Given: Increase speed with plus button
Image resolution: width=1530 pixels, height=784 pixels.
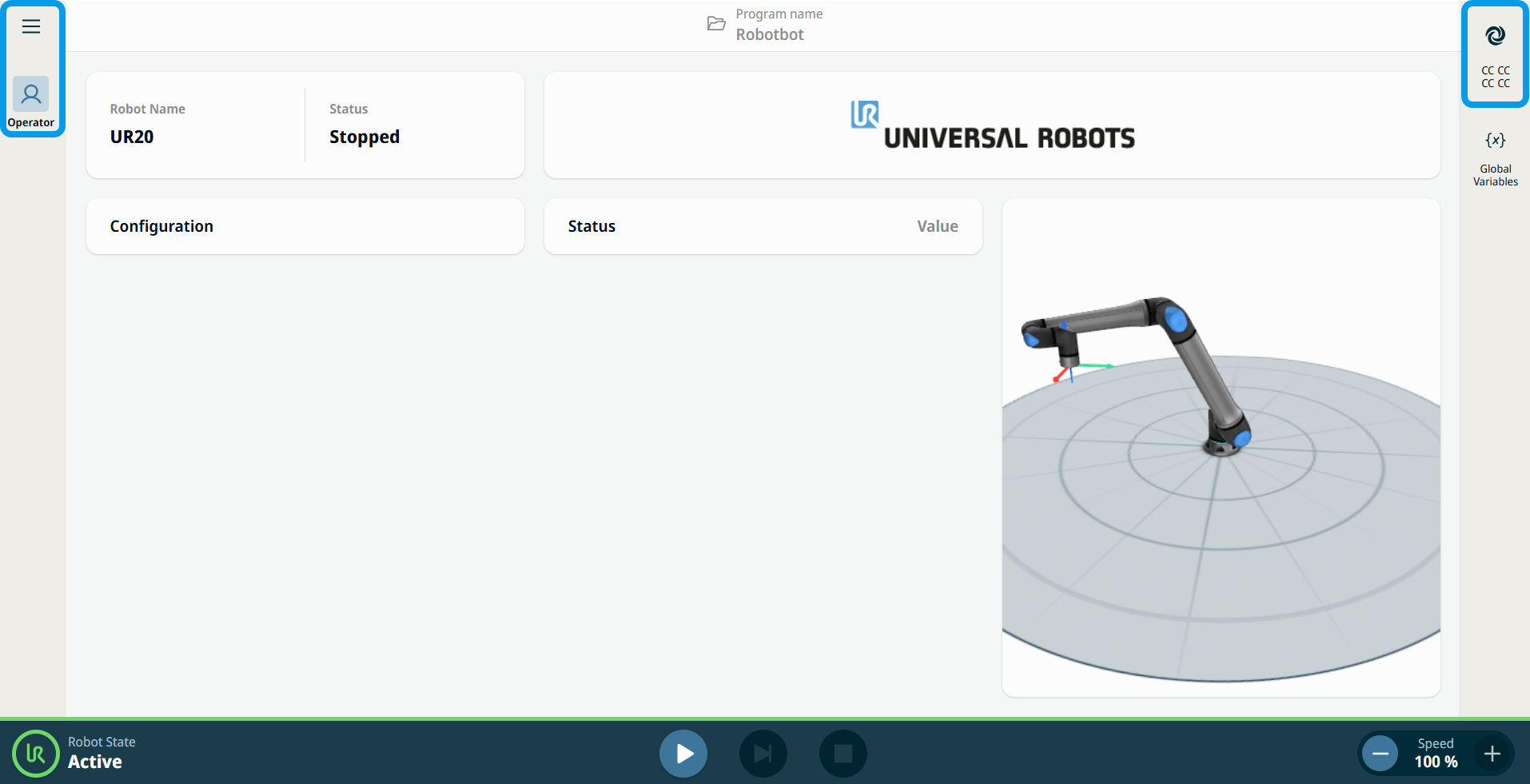Looking at the screenshot, I should tap(1492, 754).
